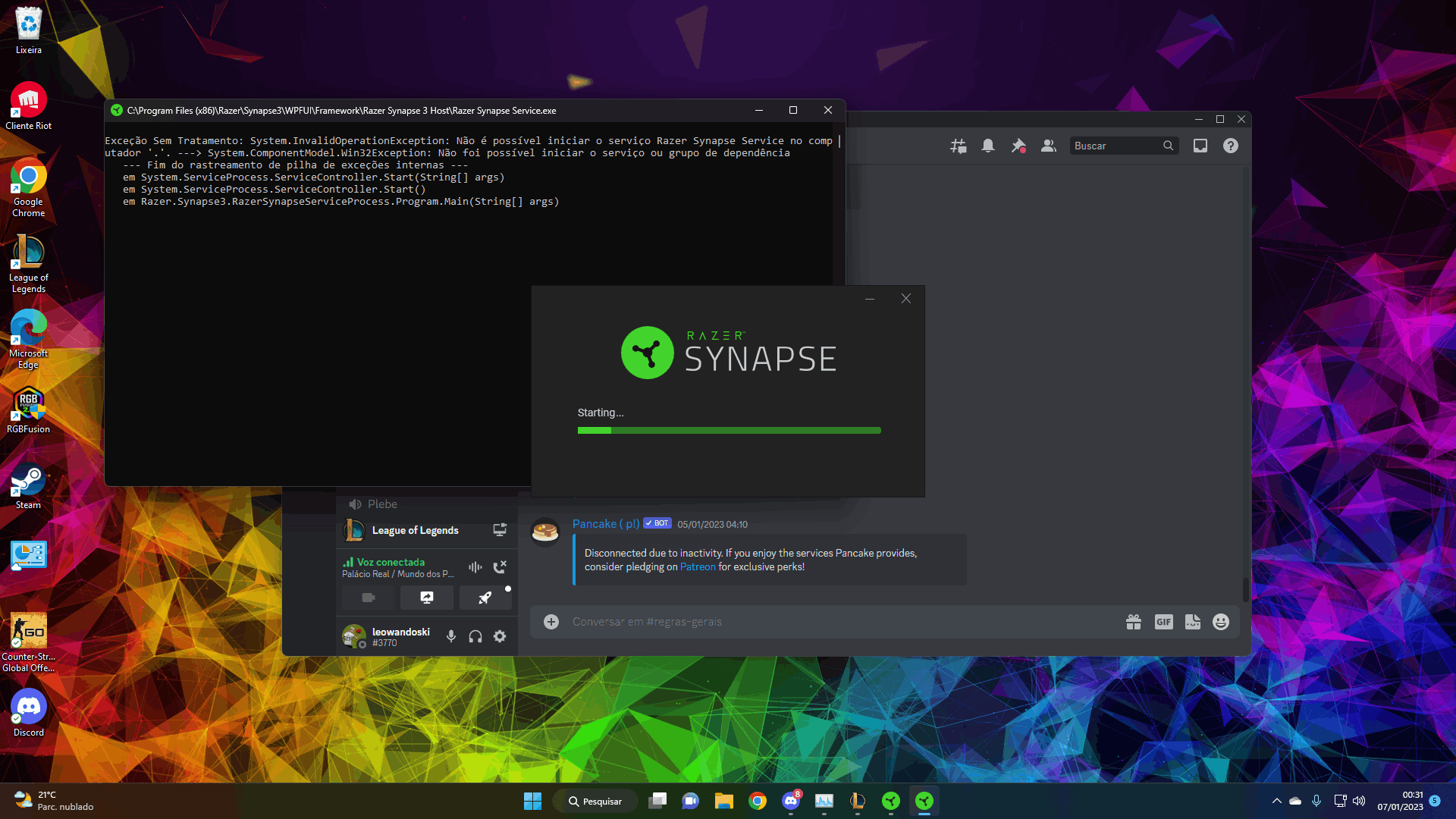Image resolution: width=1456 pixels, height=819 pixels.
Task: Open weather widget on taskbar
Action: [55, 801]
